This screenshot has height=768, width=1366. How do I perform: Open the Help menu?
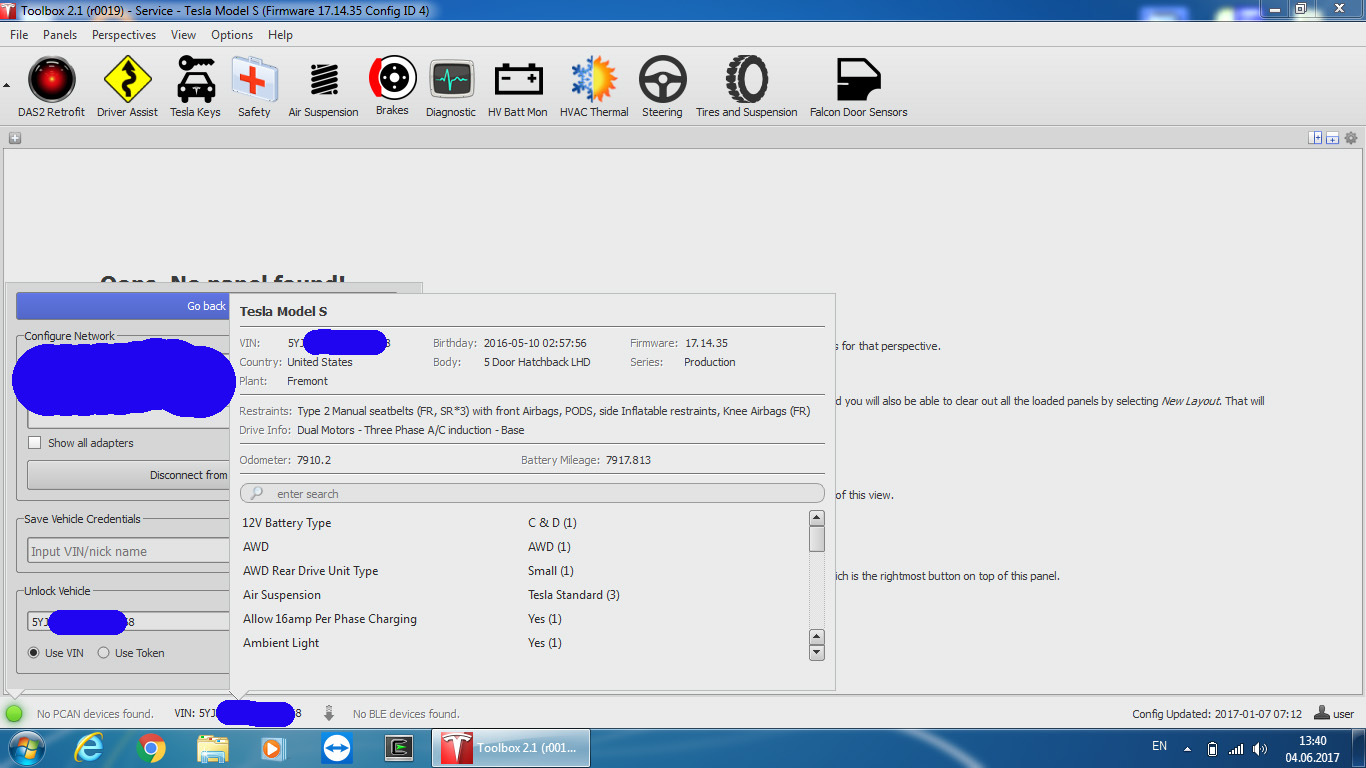tap(280, 35)
